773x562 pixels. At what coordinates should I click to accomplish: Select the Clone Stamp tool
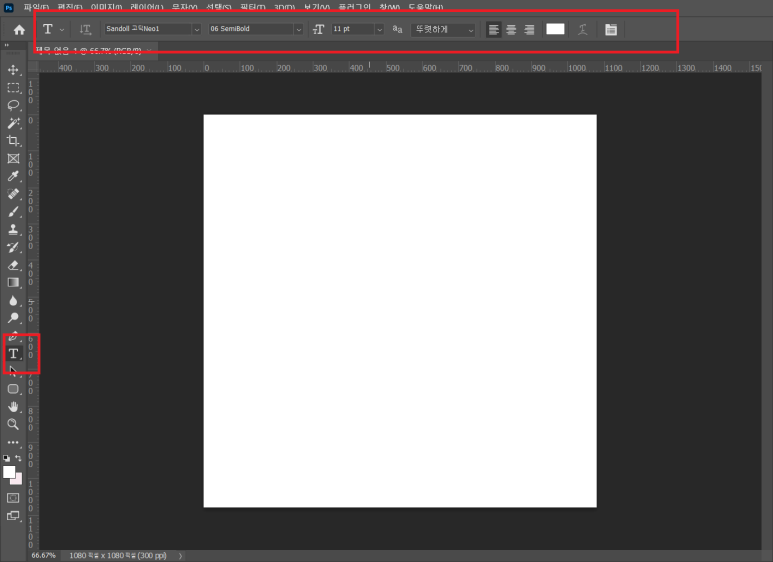13,229
